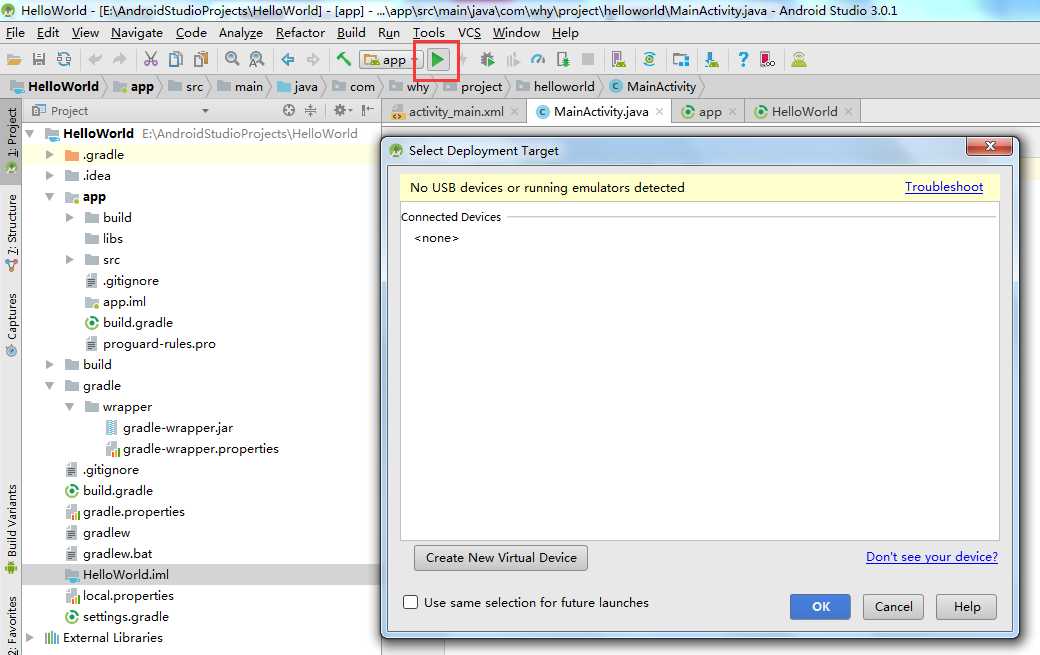Navigate Forward arrow icon
Screen dimensions: 1040x655
312,60
